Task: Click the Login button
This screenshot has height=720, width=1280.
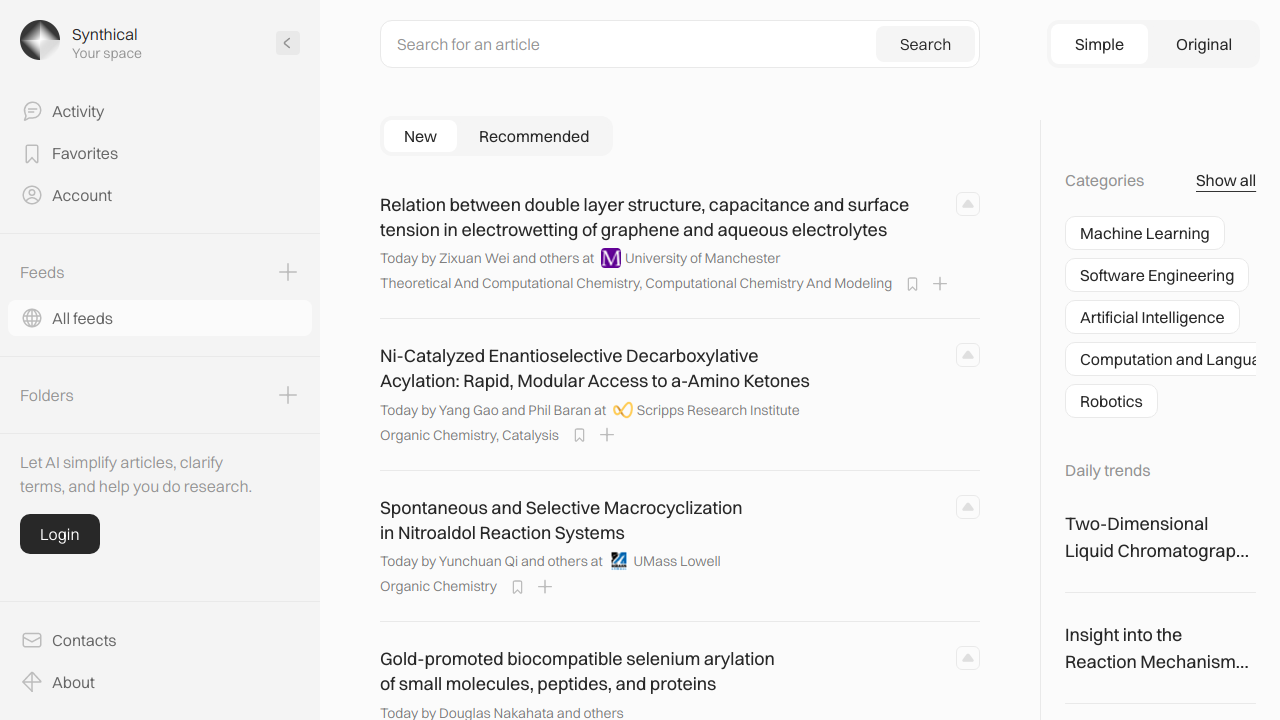Action: 60,534
